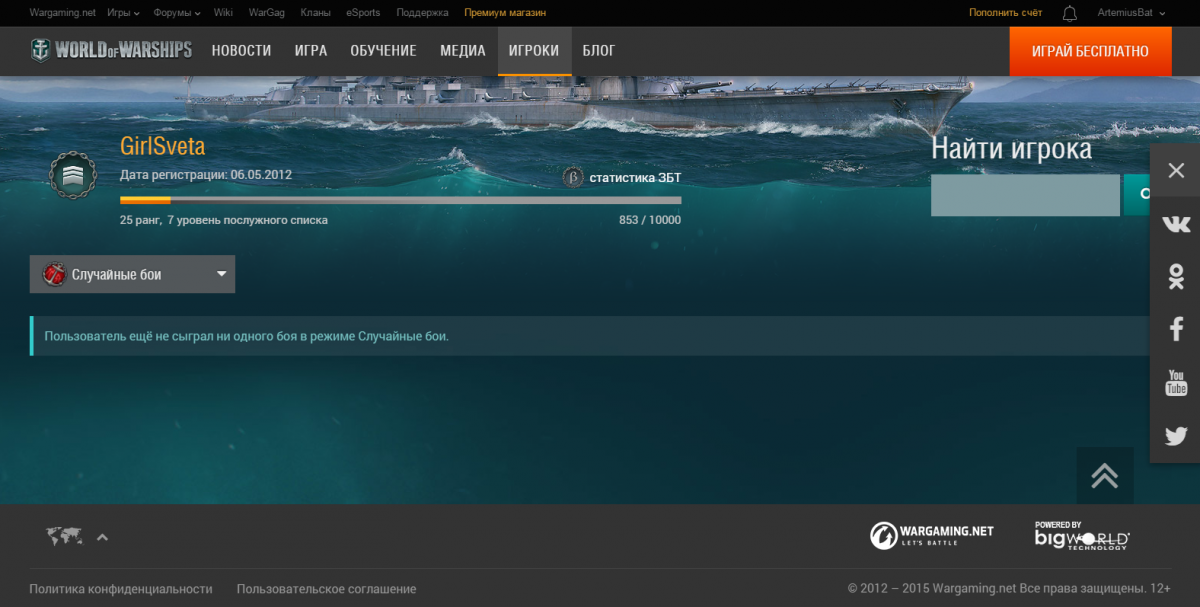Close the social sidebar with X

point(1176,171)
